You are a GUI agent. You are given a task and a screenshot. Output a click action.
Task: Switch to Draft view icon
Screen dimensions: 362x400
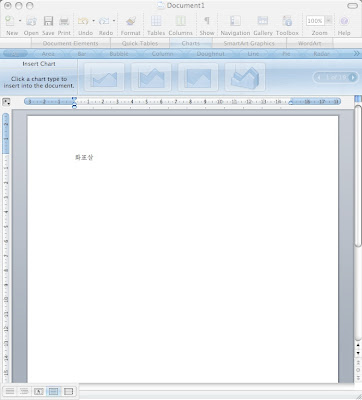tap(10, 391)
